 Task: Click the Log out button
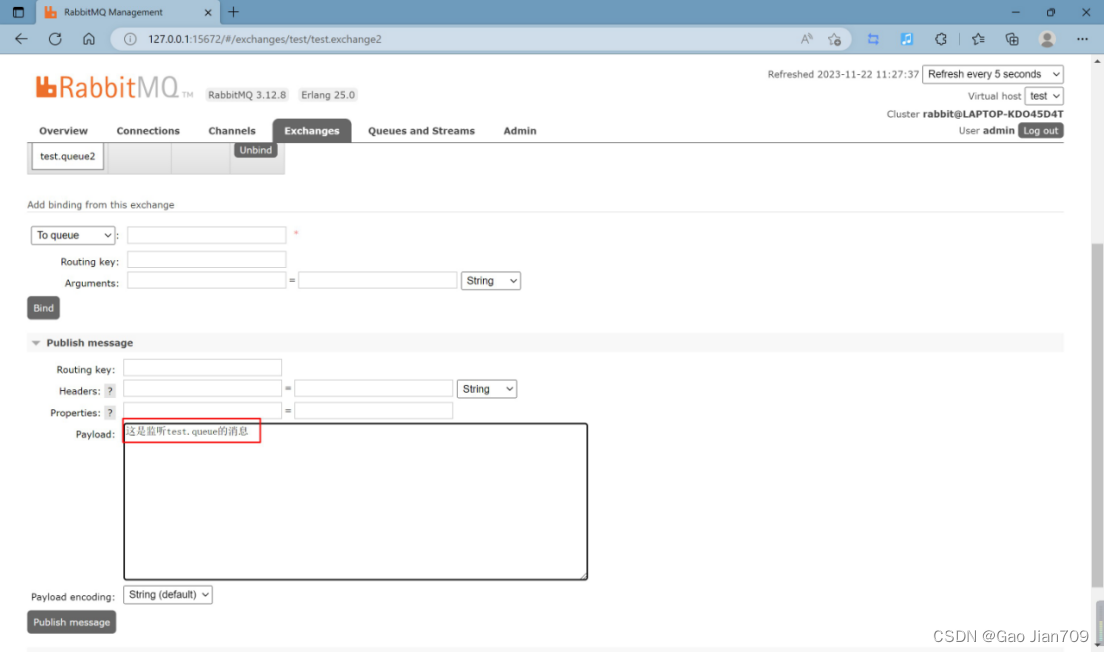(1040, 131)
